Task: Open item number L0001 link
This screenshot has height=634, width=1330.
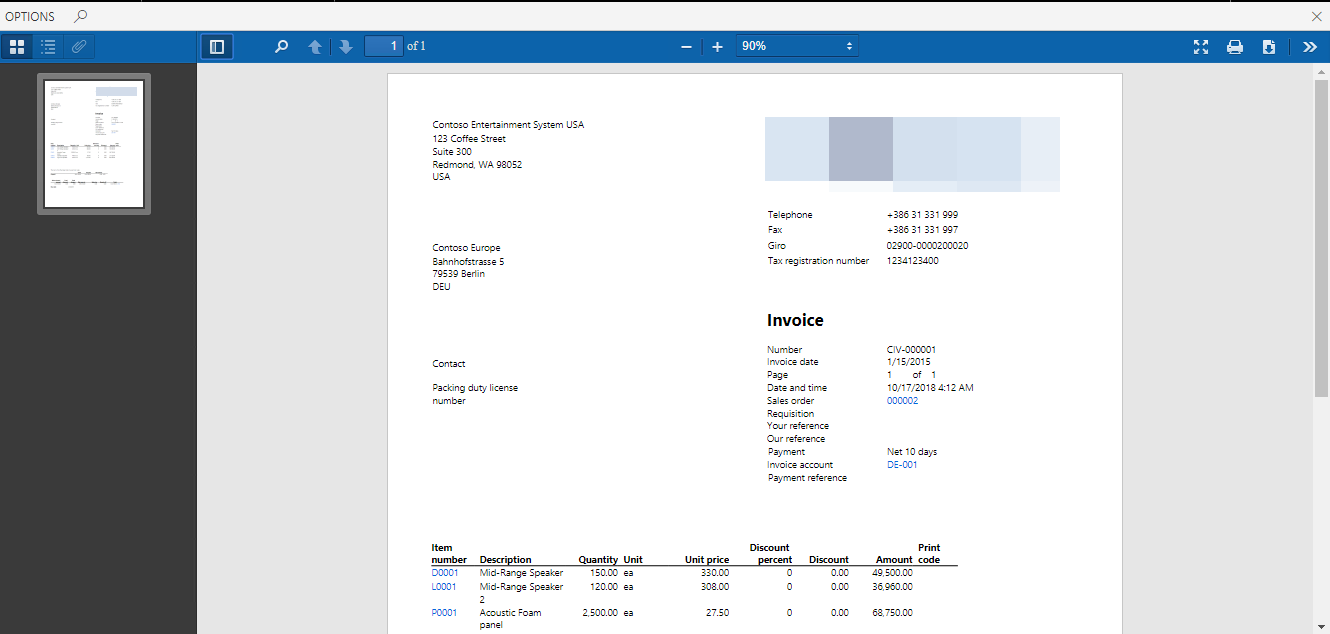Action: coord(444,587)
